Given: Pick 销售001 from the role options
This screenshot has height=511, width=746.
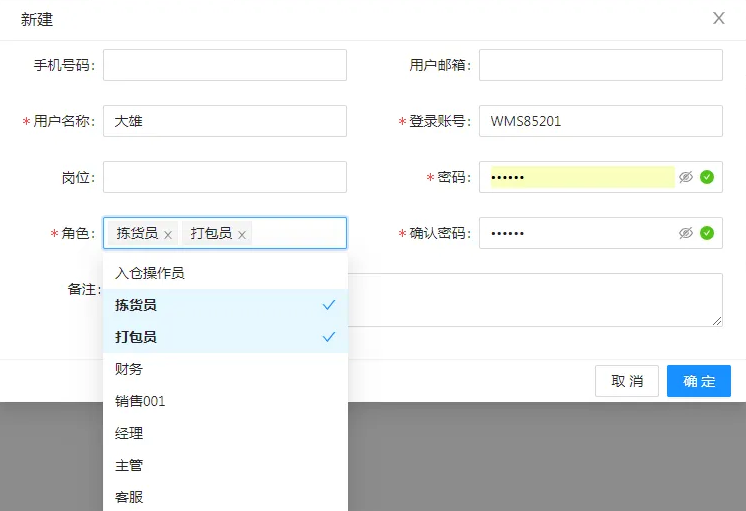Looking at the screenshot, I should tap(140, 401).
